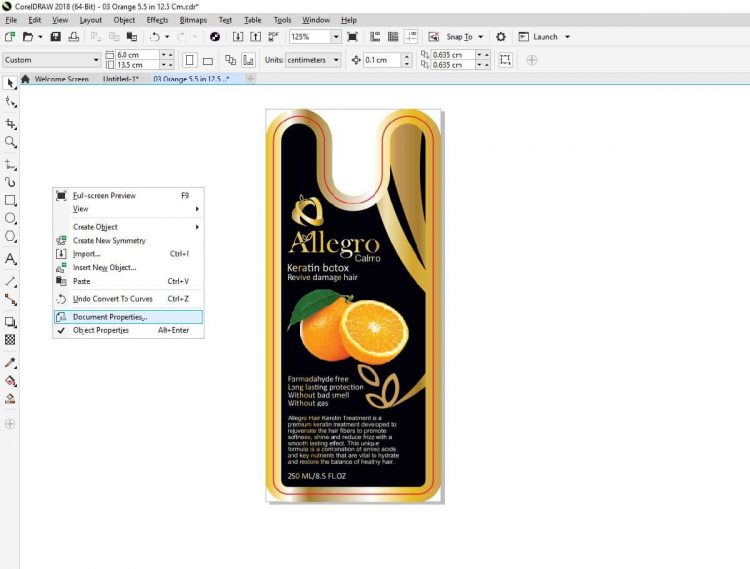750x569 pixels.
Task: Choose Create New Symmetry
Action: (x=128, y=241)
